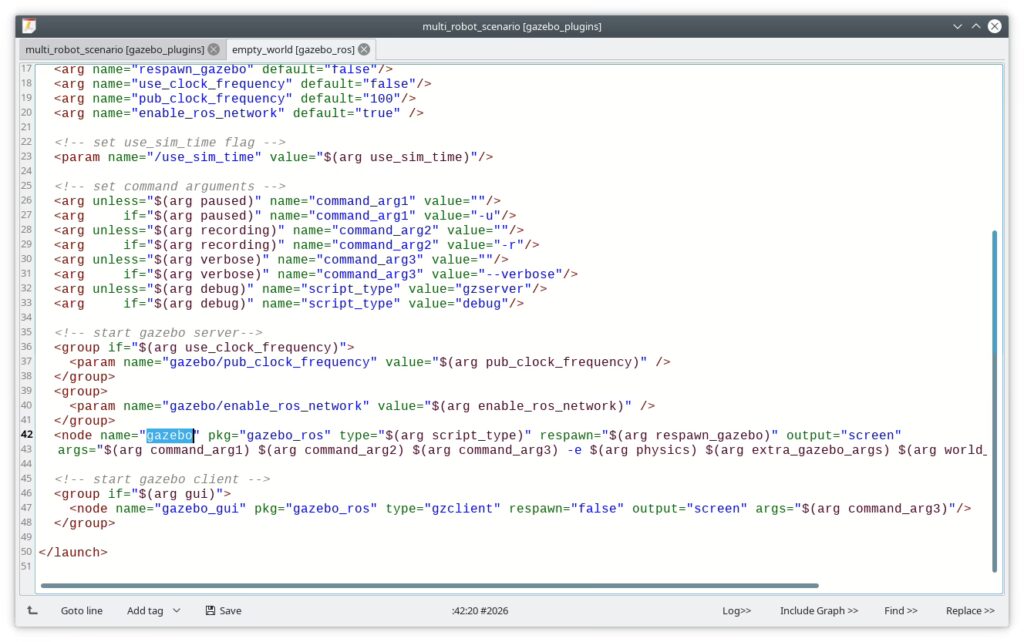Close the multi_robot_scenario tab
The height and width of the screenshot is (642, 1024).
click(x=214, y=50)
